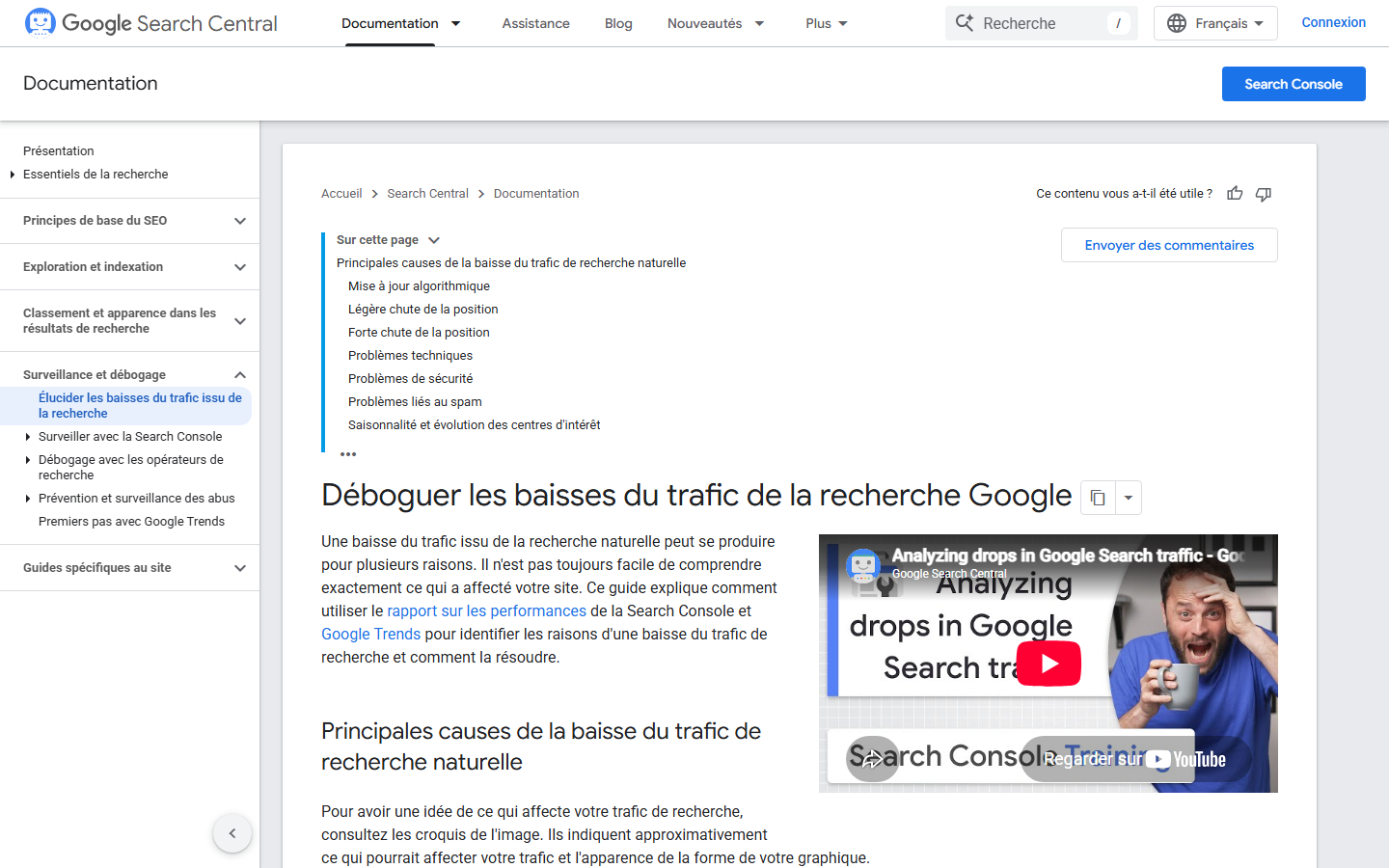The width and height of the screenshot is (1389, 868).
Task: Click the Search Central breadcrumb
Action: tap(427, 194)
